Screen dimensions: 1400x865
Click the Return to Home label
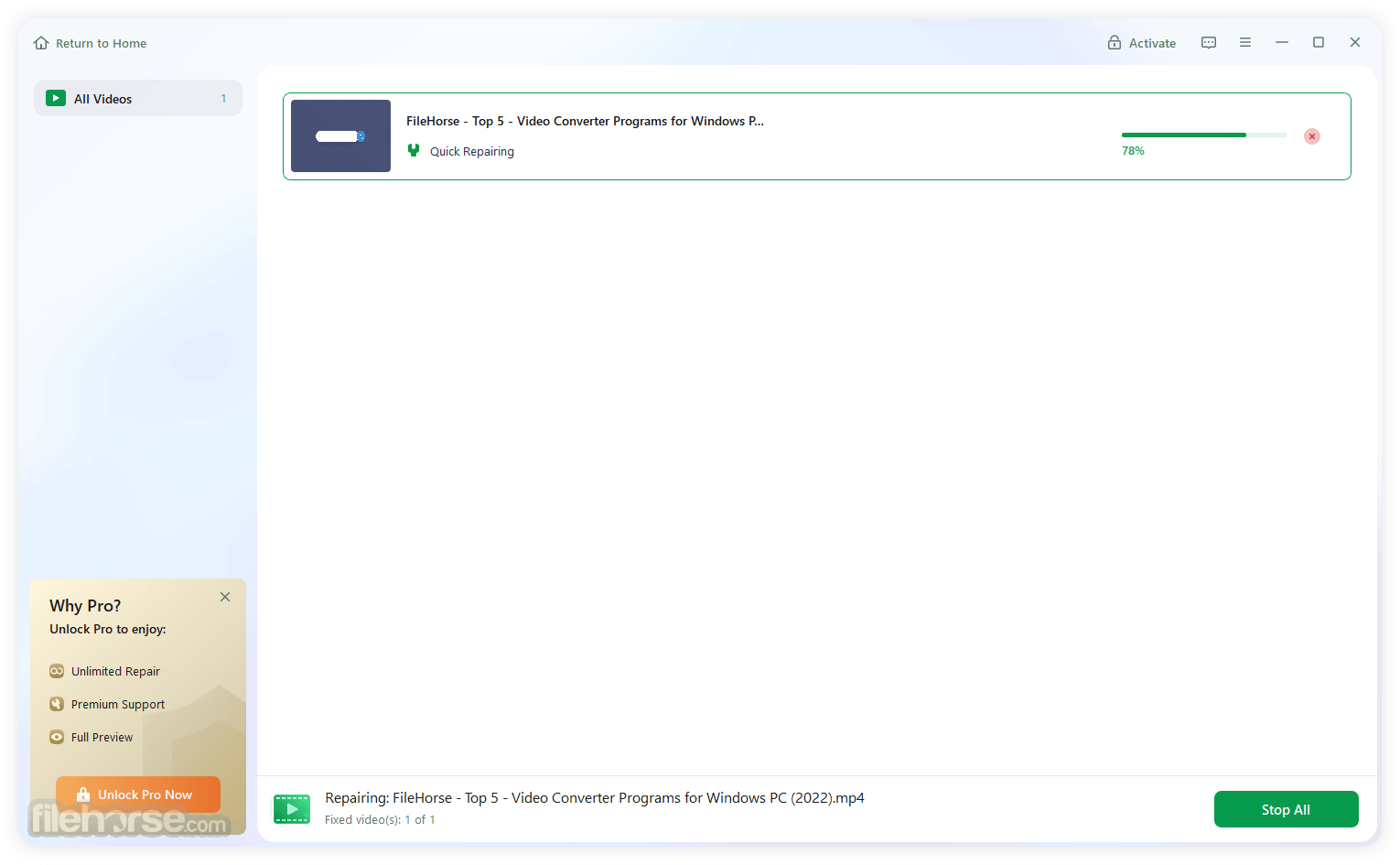point(101,43)
